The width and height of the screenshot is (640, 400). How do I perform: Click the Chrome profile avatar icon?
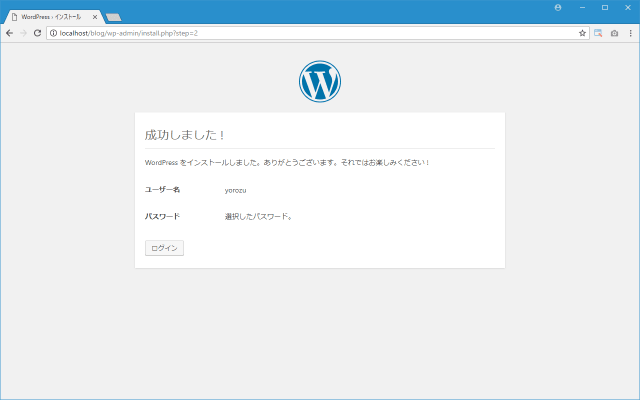(558, 7)
